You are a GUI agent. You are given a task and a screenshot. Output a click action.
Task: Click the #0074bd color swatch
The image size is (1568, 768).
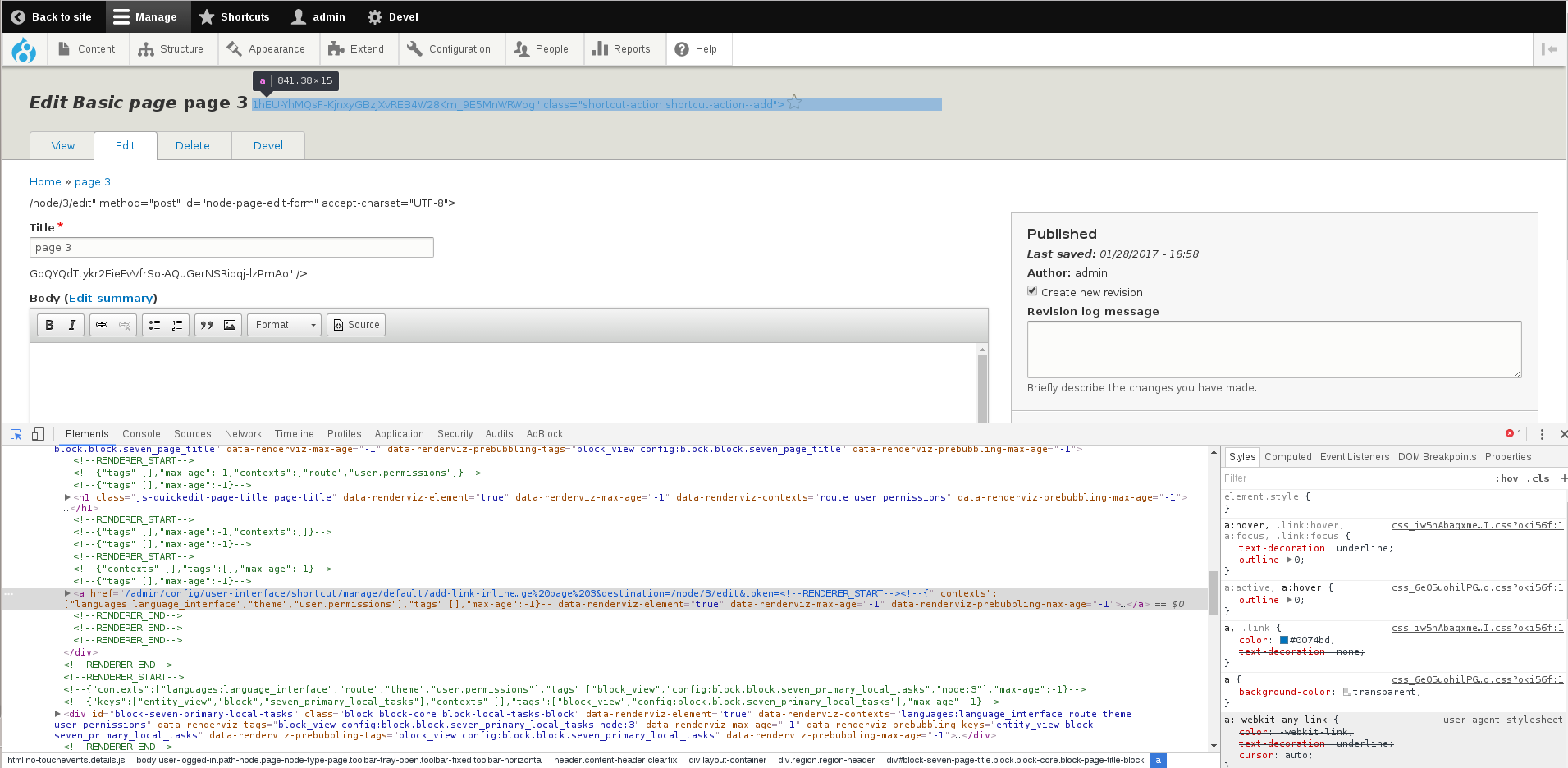(x=1283, y=640)
